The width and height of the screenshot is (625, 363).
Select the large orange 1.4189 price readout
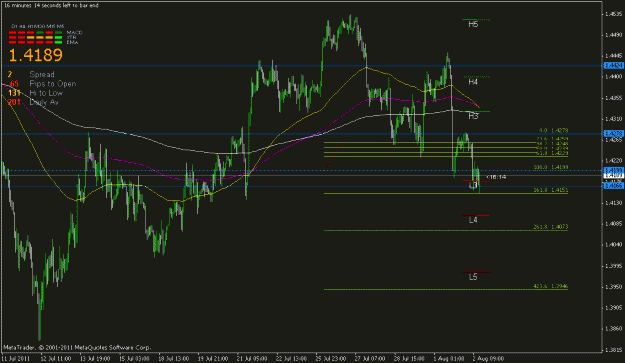(35, 55)
